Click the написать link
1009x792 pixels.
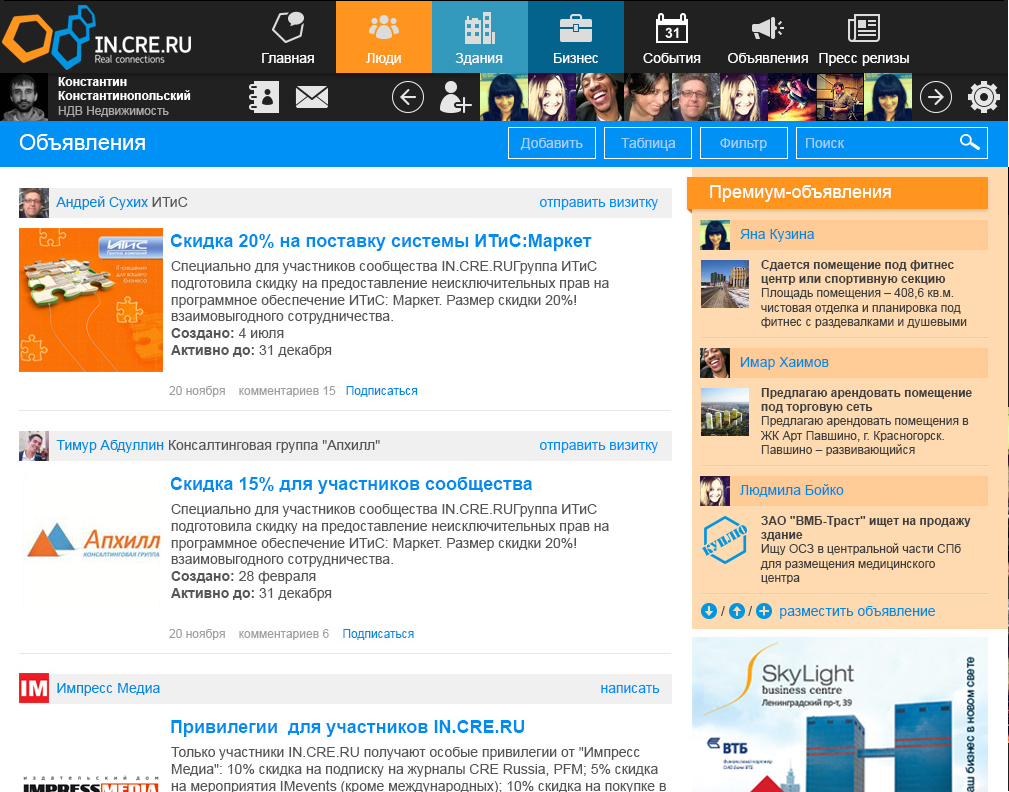point(629,688)
